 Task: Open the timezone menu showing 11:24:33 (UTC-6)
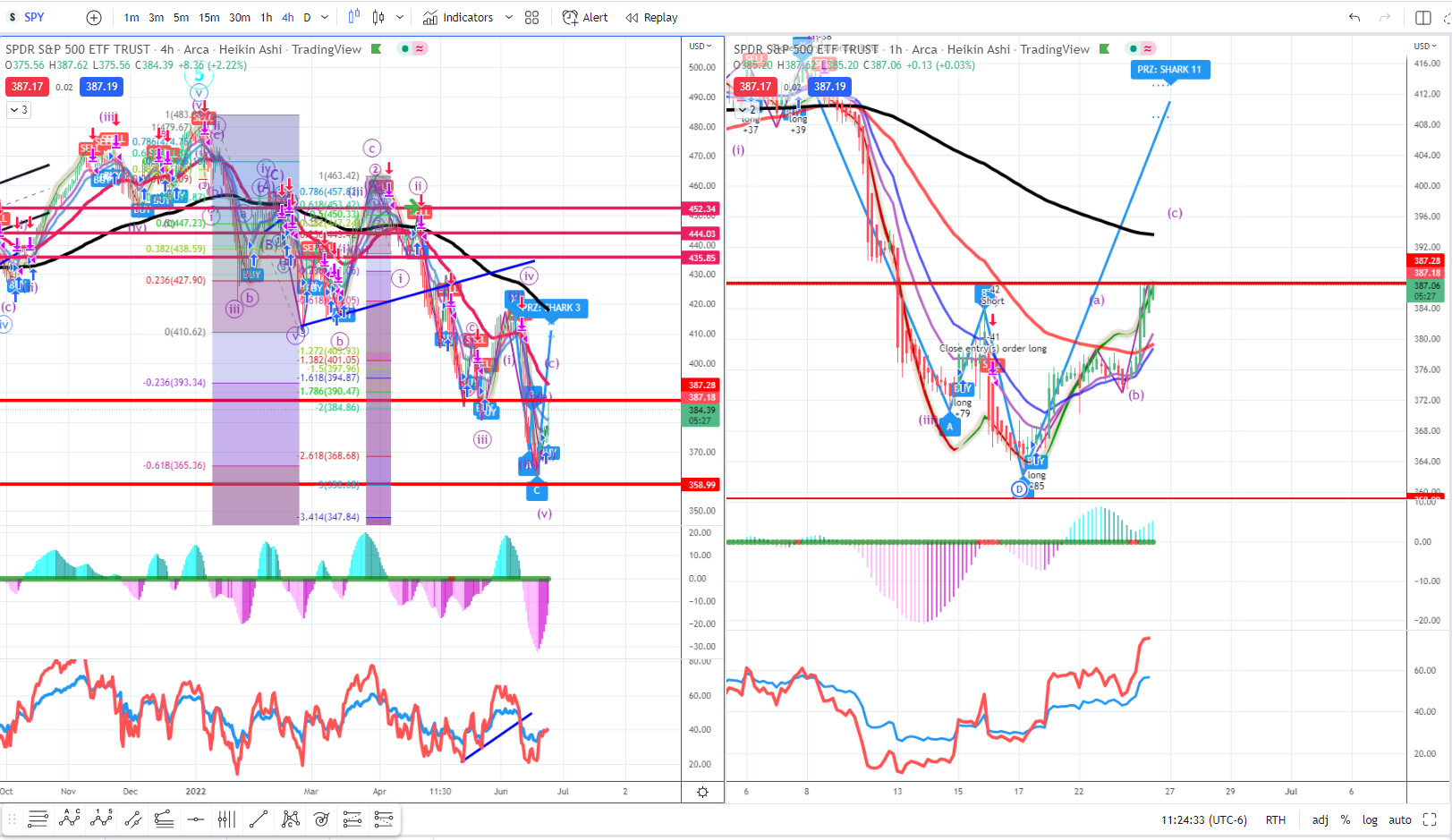[1204, 819]
